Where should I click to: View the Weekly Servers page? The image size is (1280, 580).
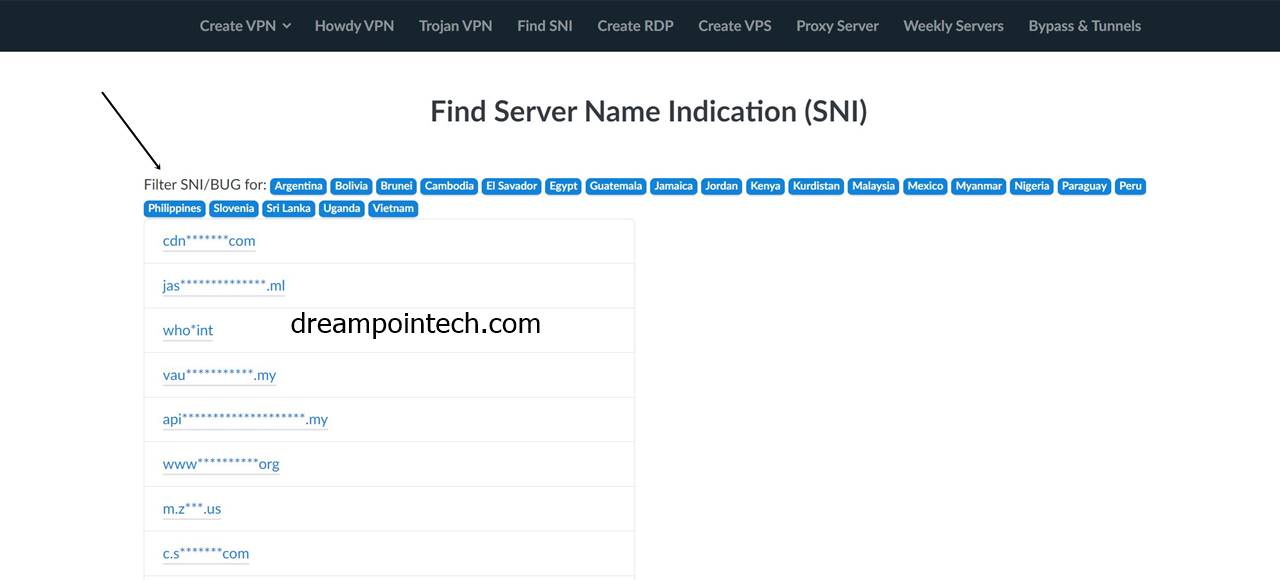pos(953,26)
